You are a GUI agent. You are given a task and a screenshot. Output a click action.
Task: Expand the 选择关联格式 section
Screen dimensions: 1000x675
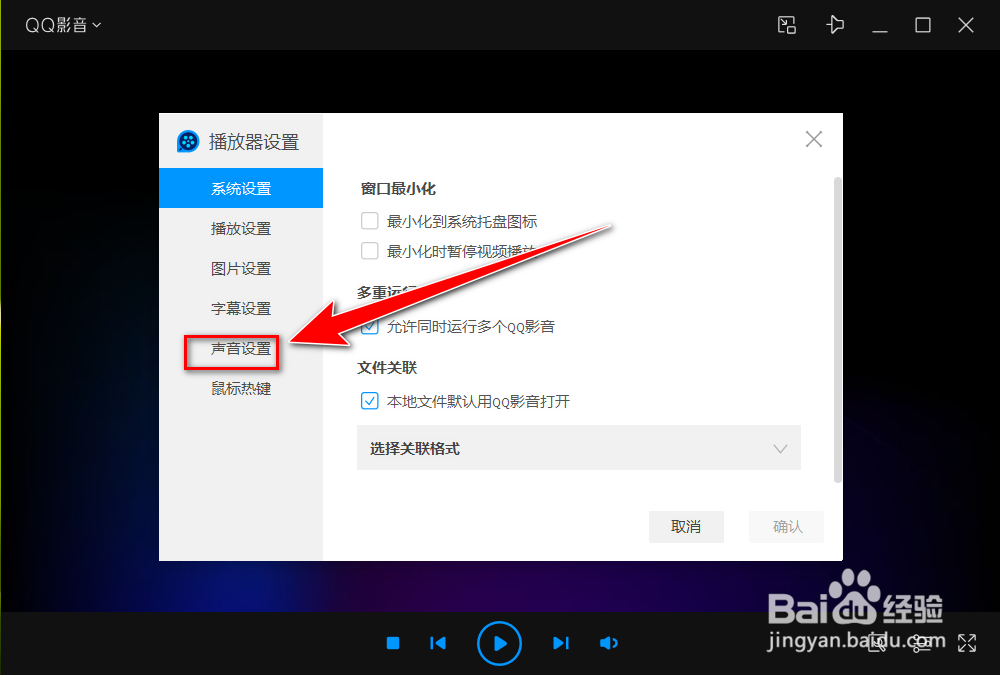tap(578, 448)
